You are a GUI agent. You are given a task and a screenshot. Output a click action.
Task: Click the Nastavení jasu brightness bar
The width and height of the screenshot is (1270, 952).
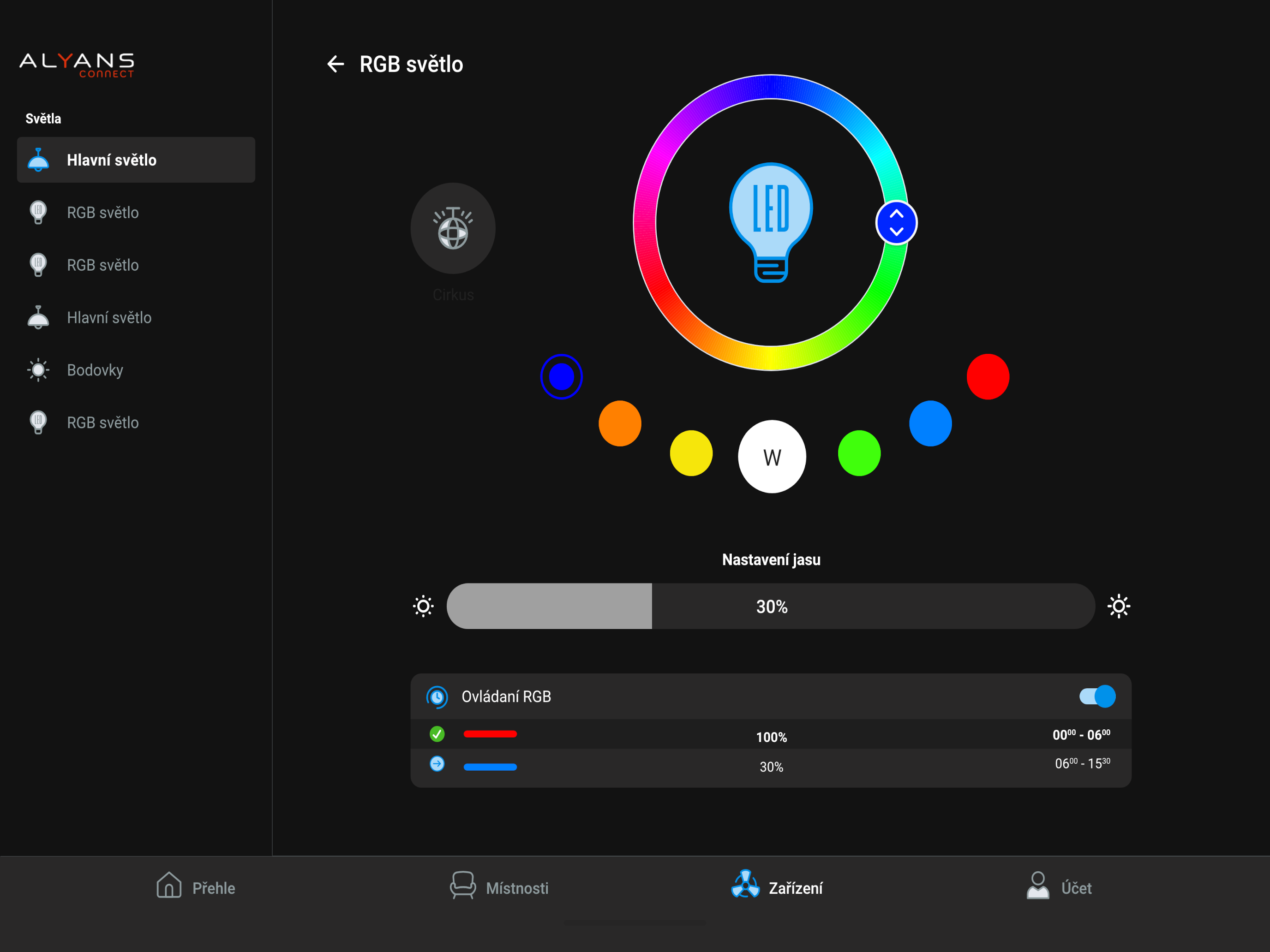(x=771, y=606)
